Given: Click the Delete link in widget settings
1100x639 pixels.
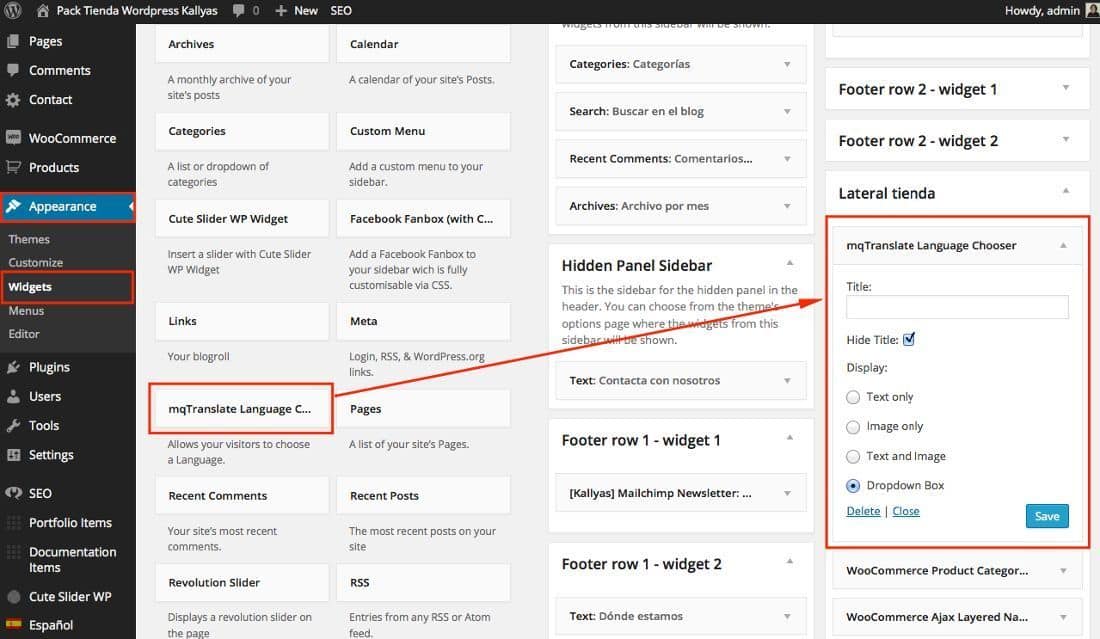Looking at the screenshot, I should pos(863,511).
